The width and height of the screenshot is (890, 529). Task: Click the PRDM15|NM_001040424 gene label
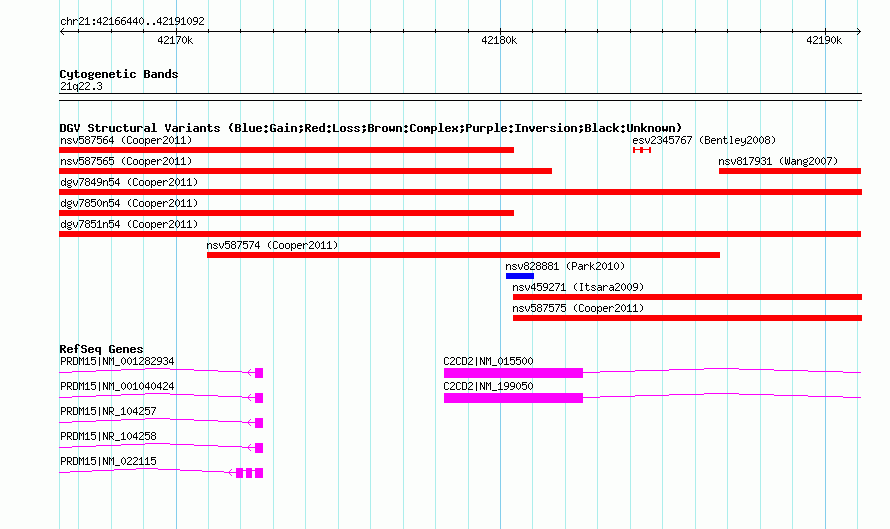click(x=117, y=386)
